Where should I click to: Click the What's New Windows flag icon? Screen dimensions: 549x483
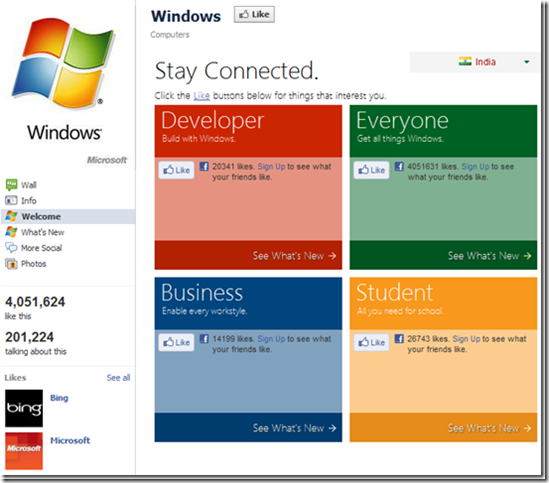(11, 232)
